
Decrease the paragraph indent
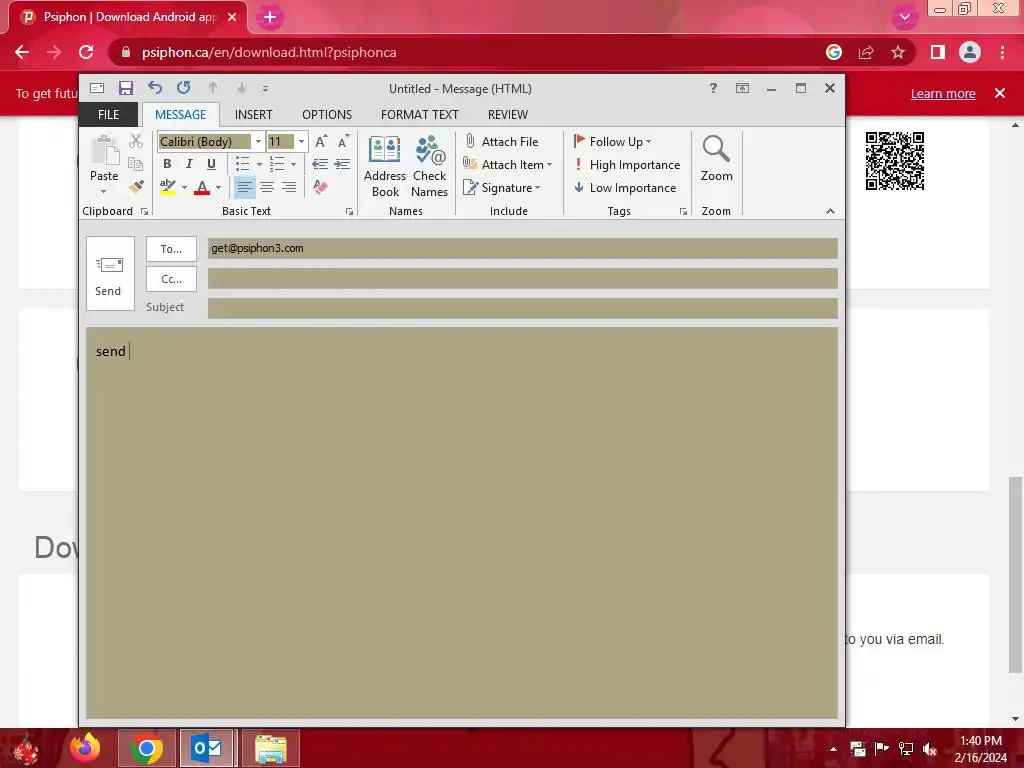(x=320, y=164)
